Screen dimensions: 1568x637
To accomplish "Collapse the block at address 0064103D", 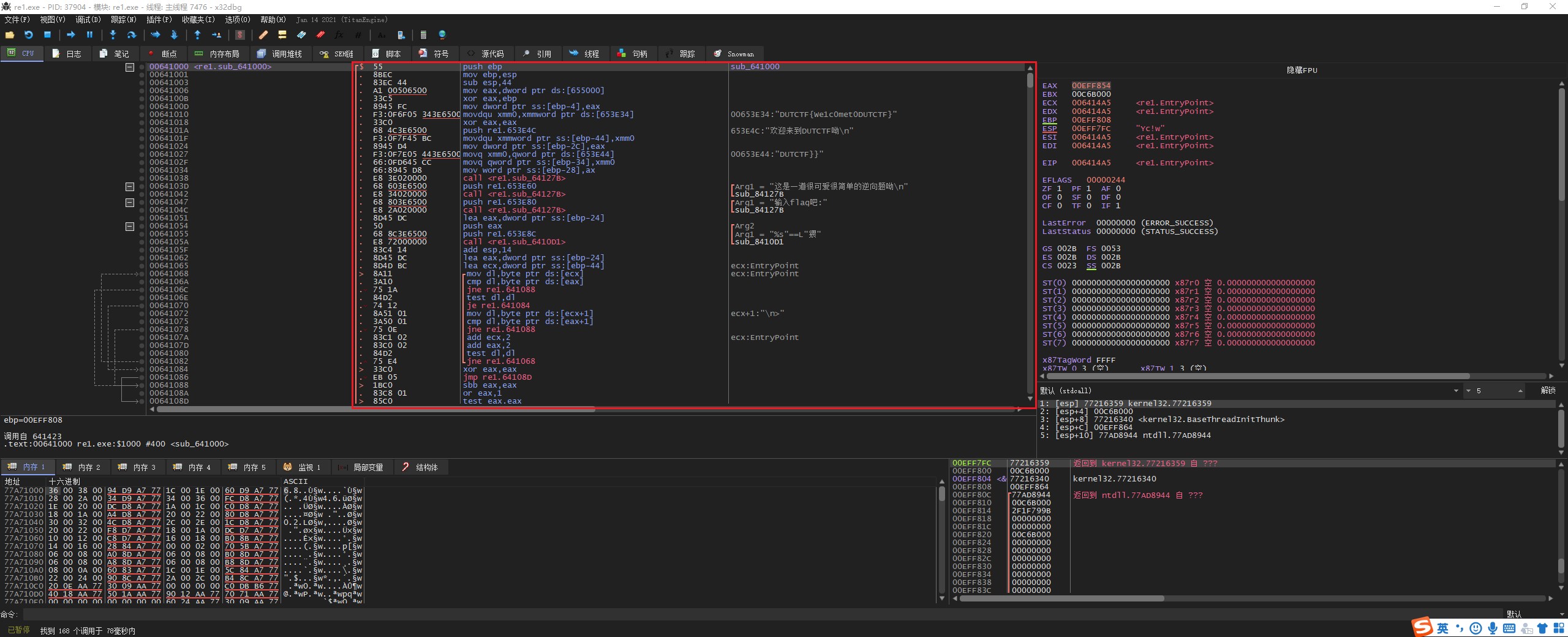I will (130, 186).
